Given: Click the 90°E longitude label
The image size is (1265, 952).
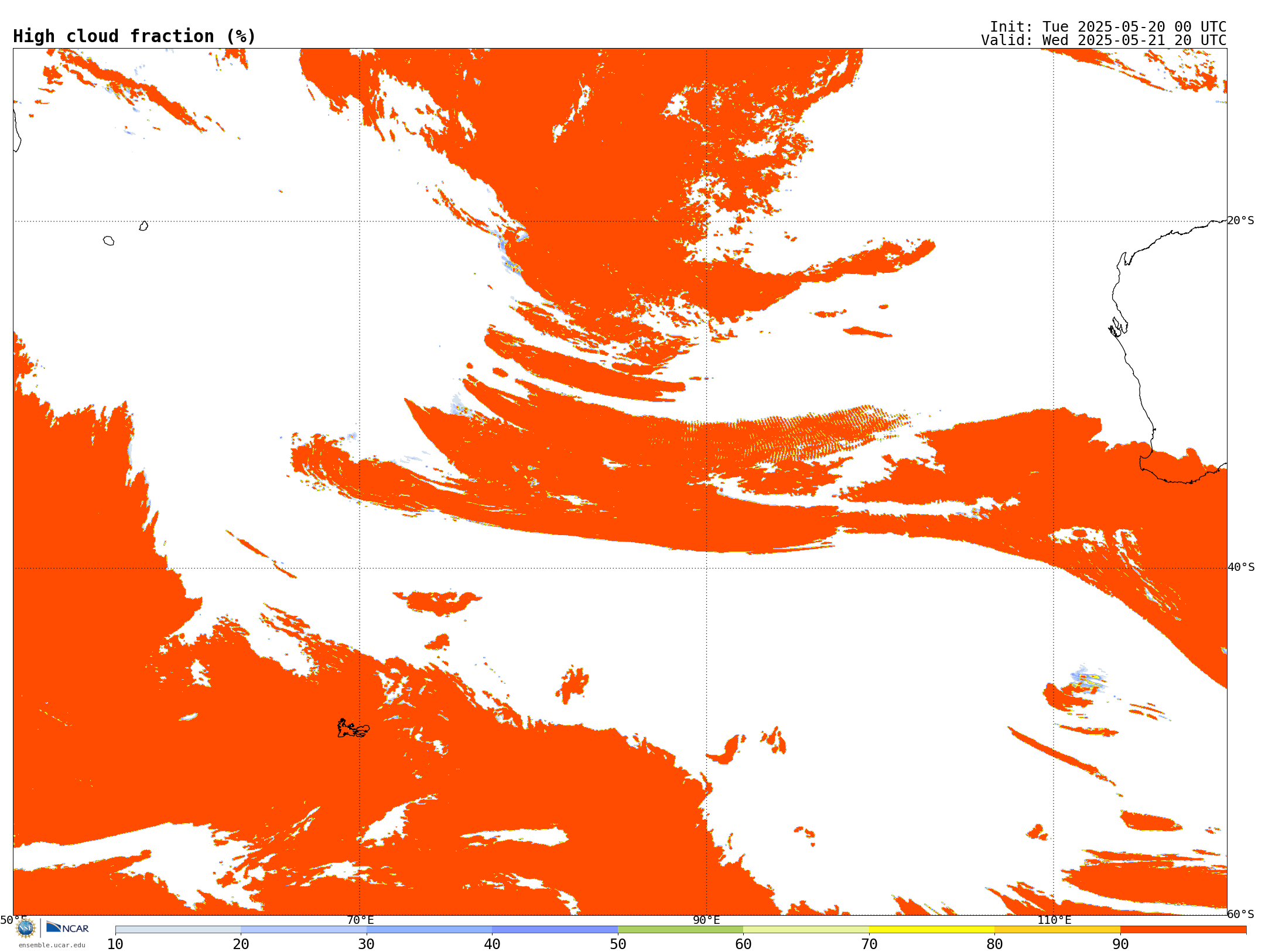Looking at the screenshot, I should point(706,920).
